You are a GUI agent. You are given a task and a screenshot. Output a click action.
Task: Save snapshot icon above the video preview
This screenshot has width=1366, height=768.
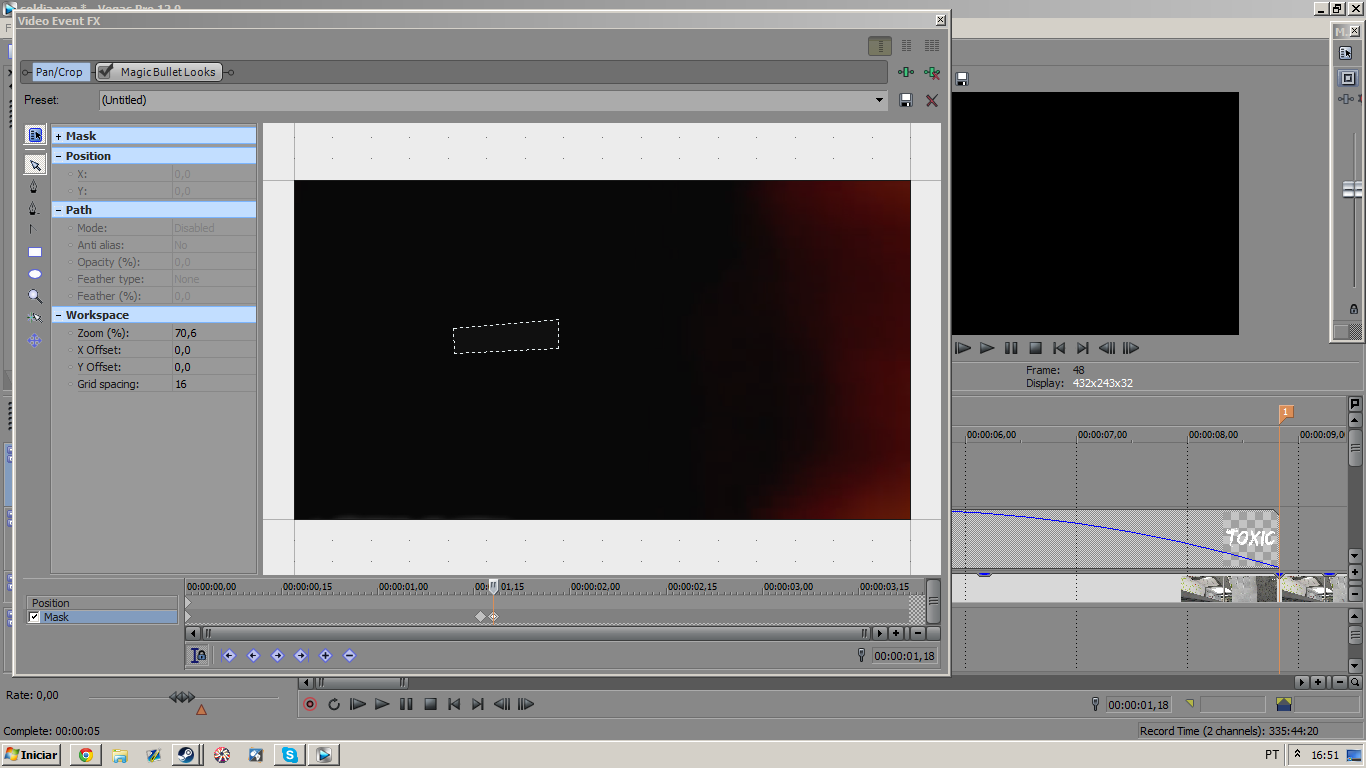962,79
